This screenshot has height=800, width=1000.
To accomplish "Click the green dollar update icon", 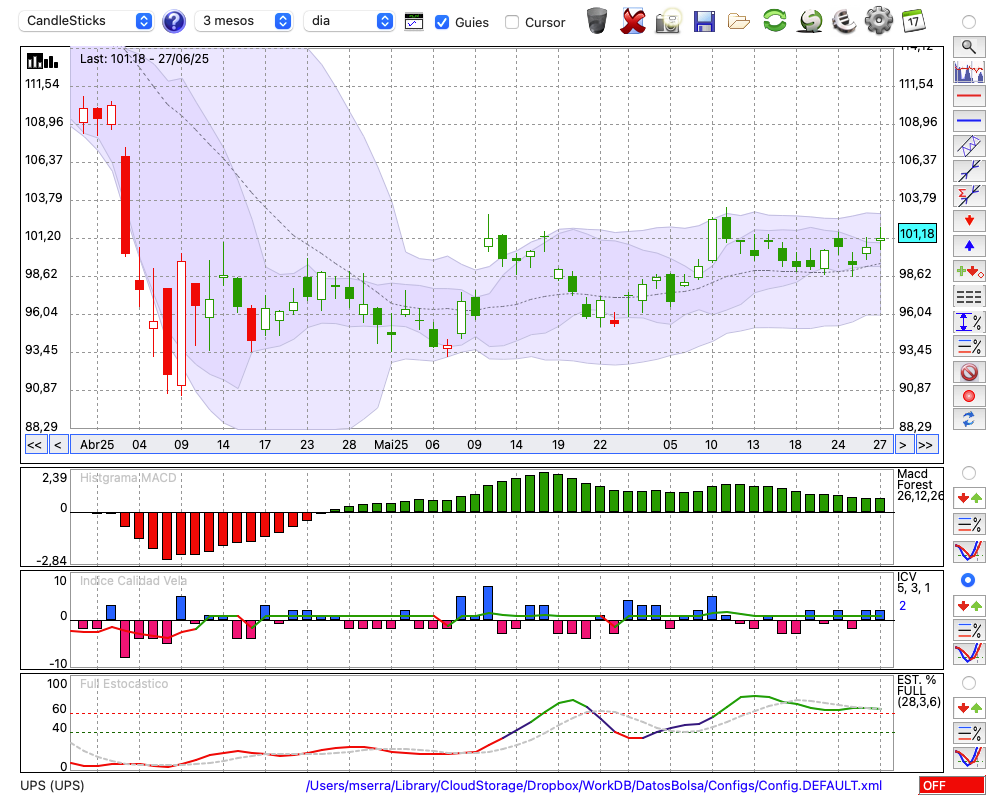I will click(811, 21).
